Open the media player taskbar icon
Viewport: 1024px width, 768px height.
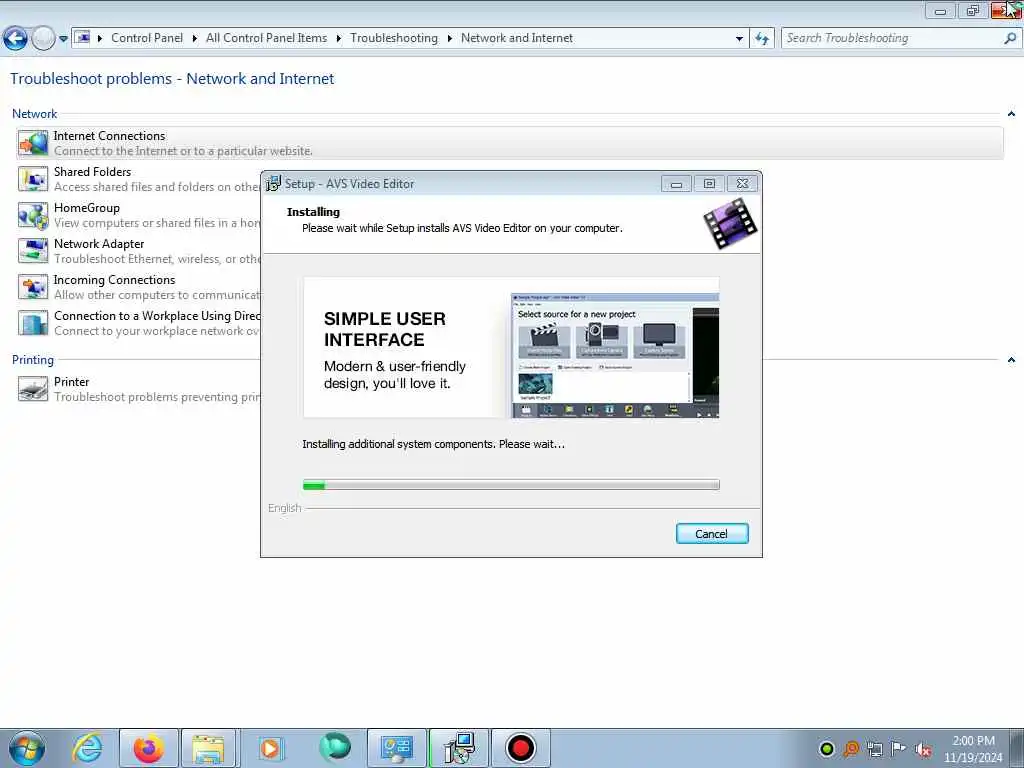[270, 748]
